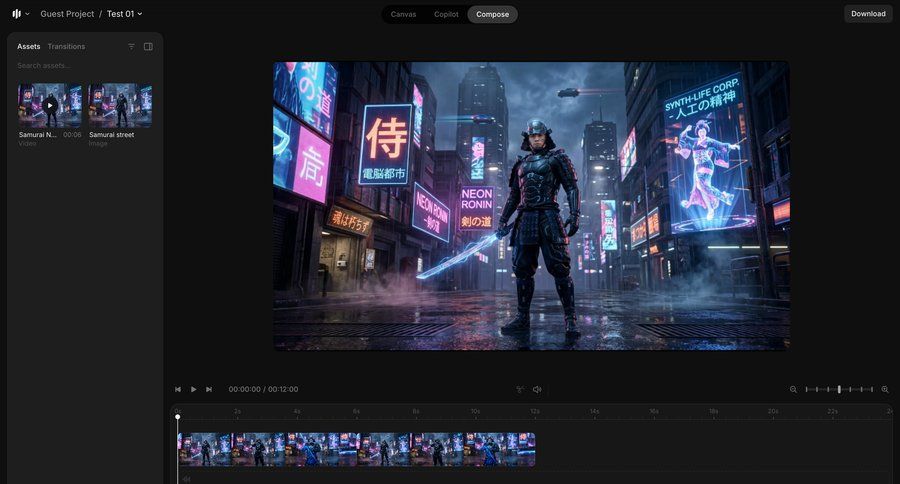Click the Download button
Screen dimensions: 900x484
[868, 14]
